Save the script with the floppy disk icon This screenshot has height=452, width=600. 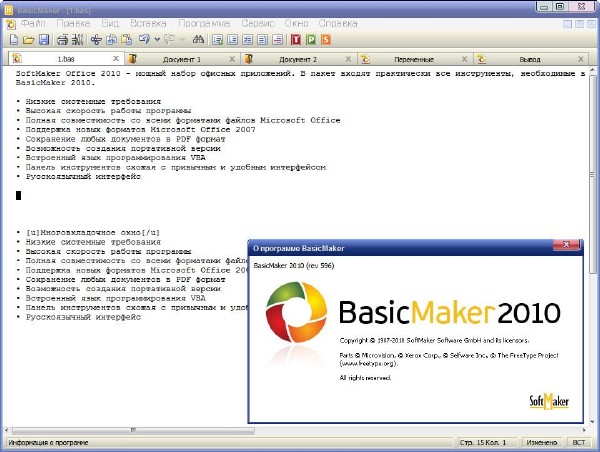click(x=44, y=40)
